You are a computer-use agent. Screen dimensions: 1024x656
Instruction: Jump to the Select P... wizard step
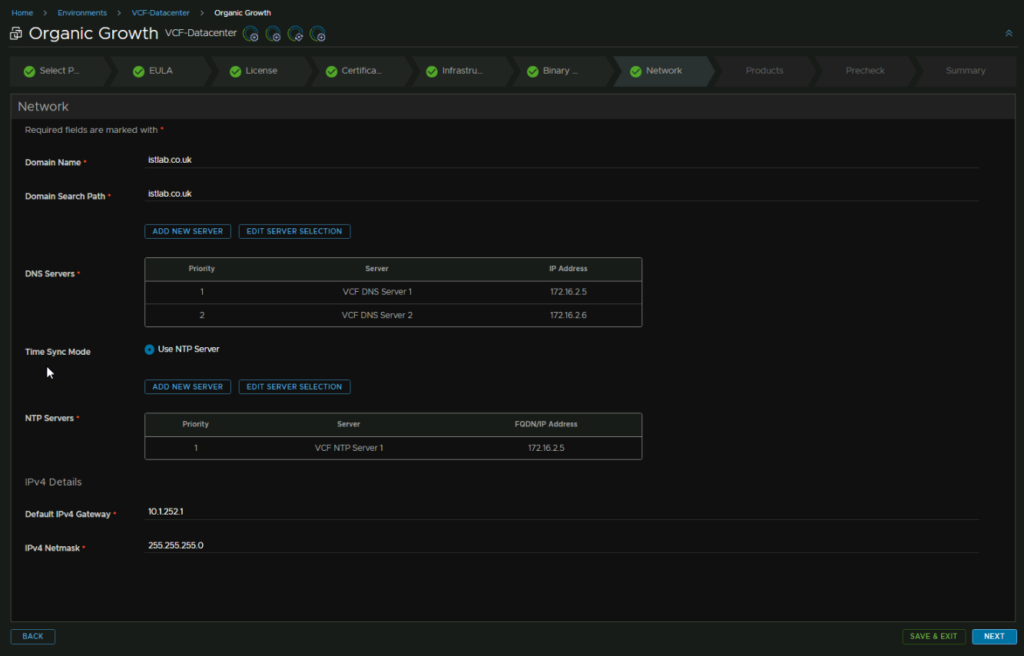click(59, 71)
